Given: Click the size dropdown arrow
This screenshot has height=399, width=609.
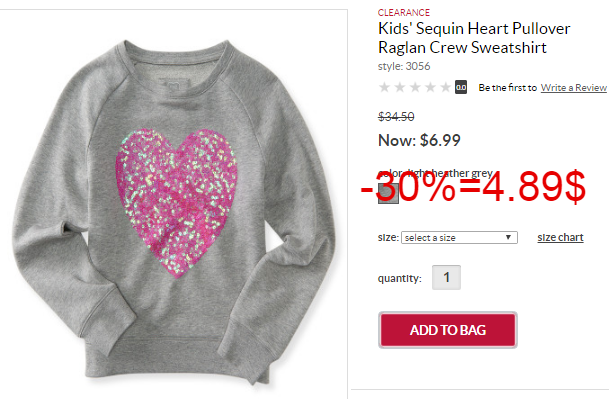Looking at the screenshot, I should click(508, 237).
